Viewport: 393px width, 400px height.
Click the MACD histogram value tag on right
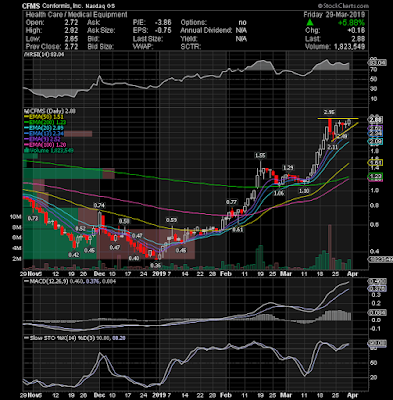(x=377, y=313)
